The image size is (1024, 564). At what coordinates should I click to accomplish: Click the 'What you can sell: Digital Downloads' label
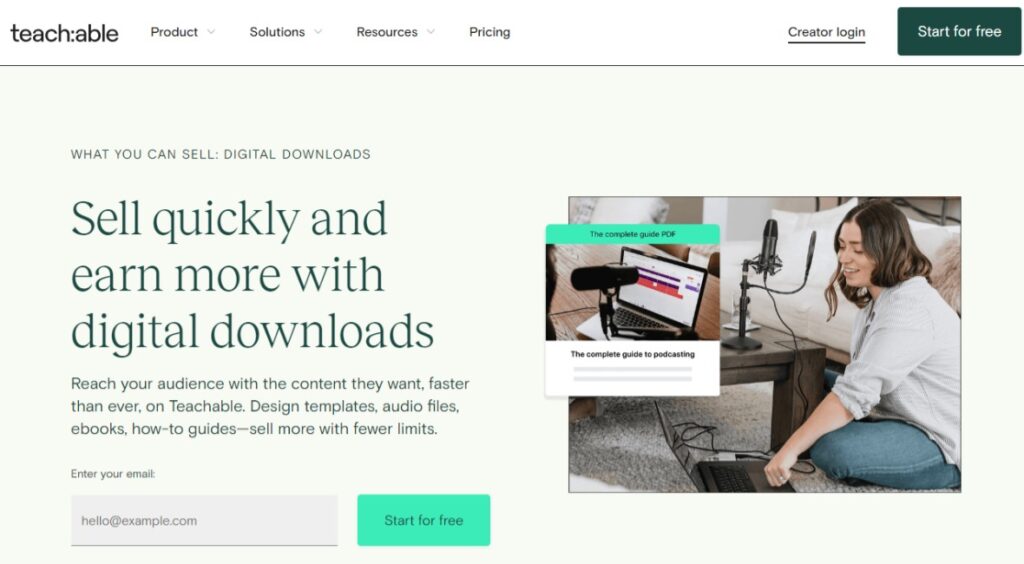221,155
